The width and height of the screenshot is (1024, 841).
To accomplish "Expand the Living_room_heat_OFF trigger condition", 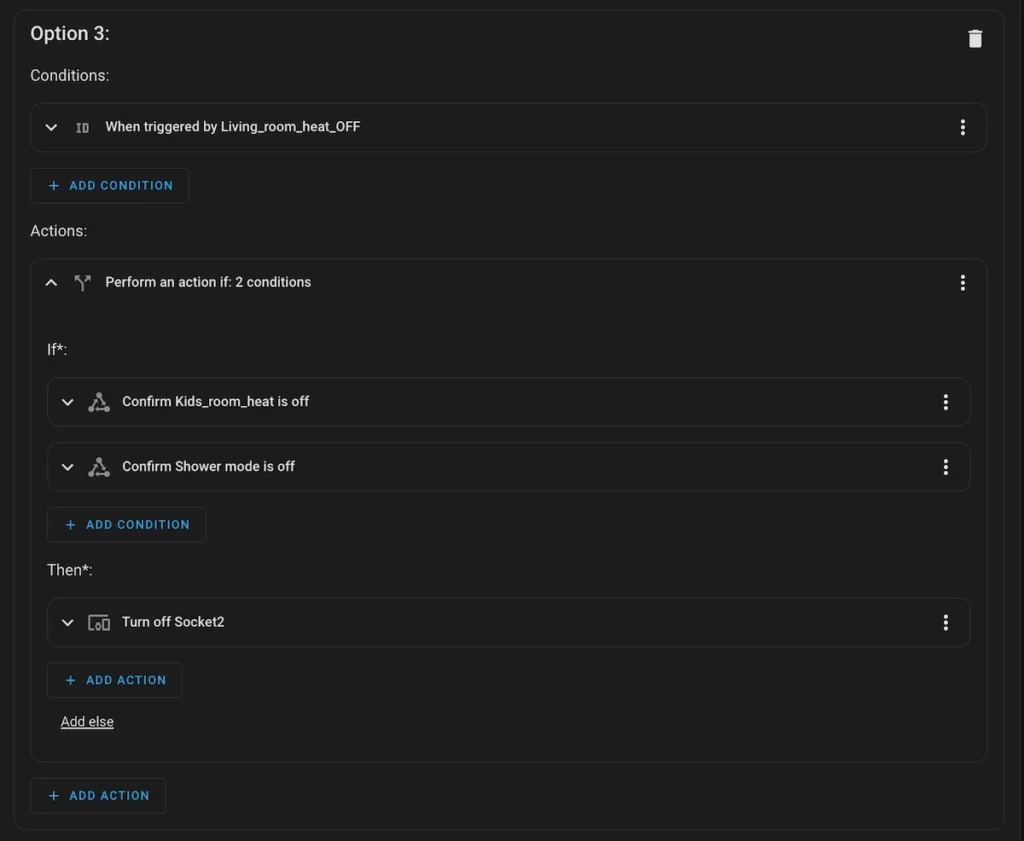I will click(x=52, y=127).
